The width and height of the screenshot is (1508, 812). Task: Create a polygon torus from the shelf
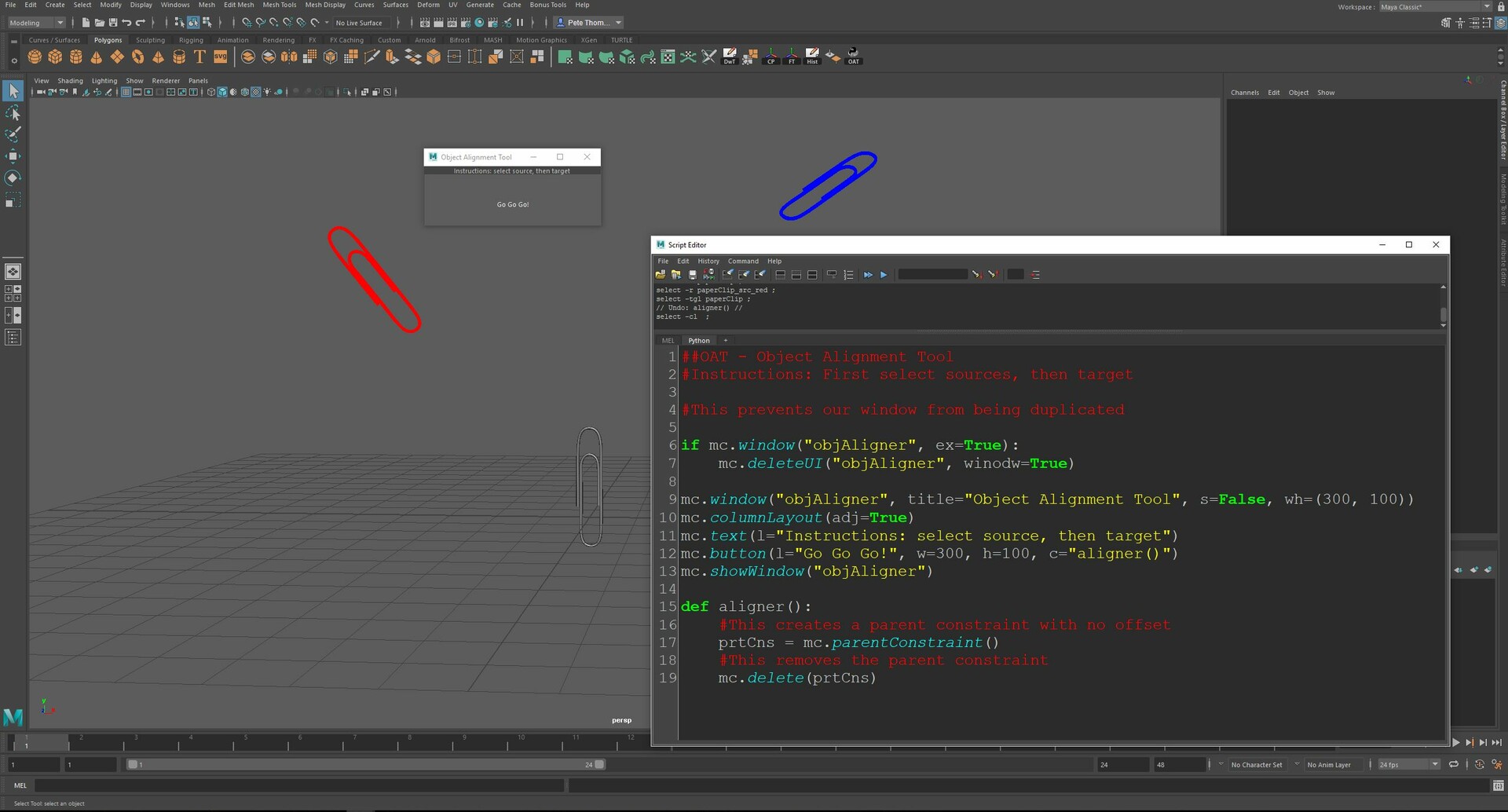click(x=138, y=57)
